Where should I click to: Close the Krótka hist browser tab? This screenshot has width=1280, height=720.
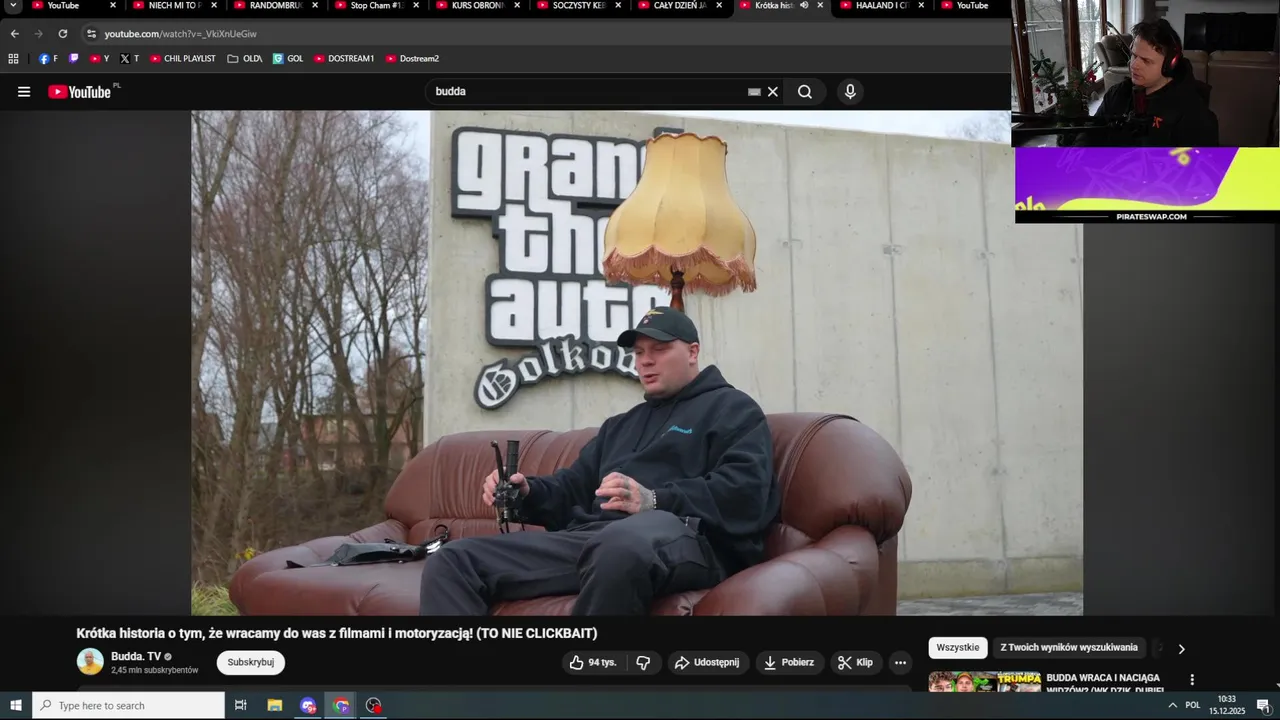(820, 6)
